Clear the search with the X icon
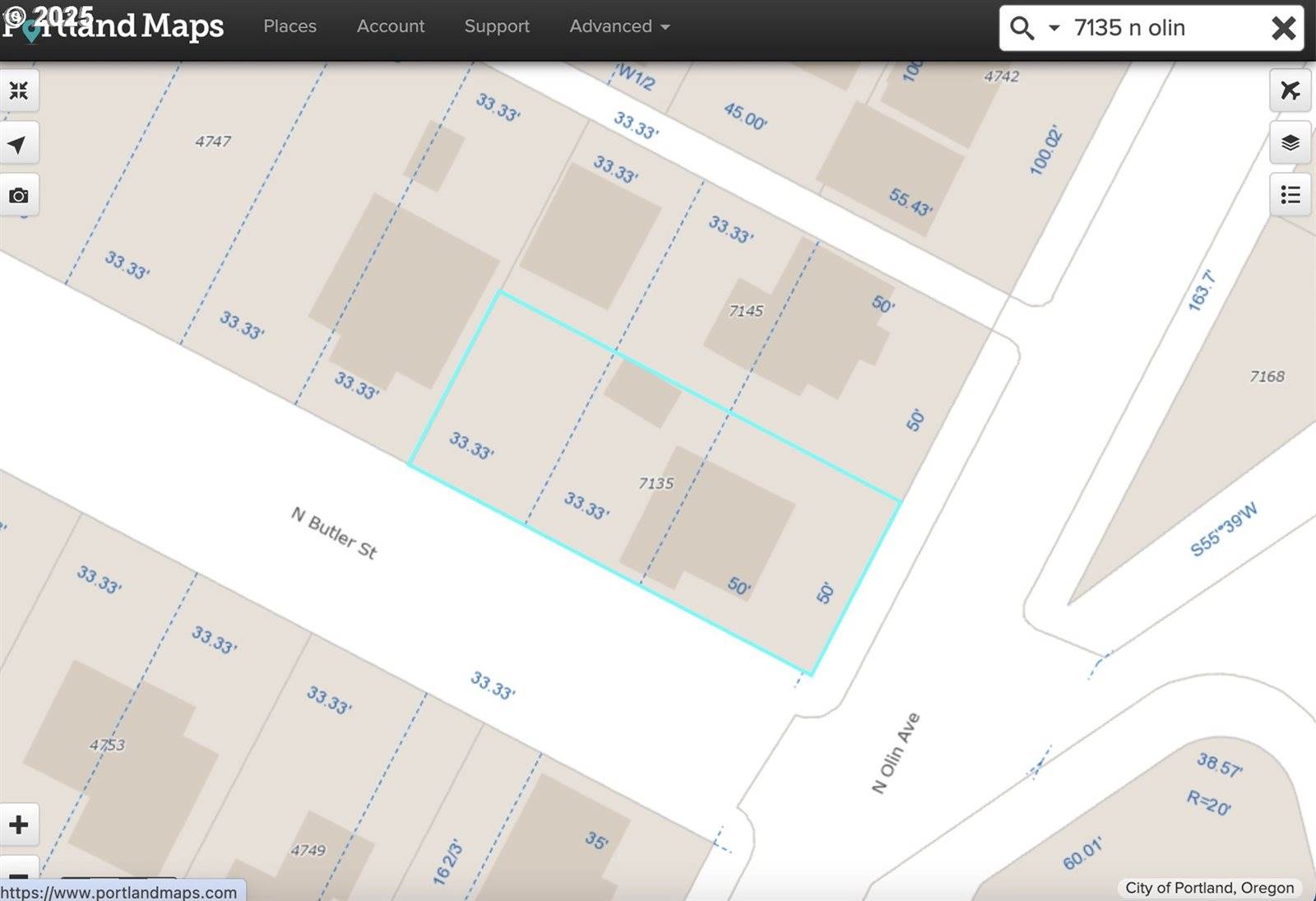The height and width of the screenshot is (901, 1316). (x=1283, y=28)
